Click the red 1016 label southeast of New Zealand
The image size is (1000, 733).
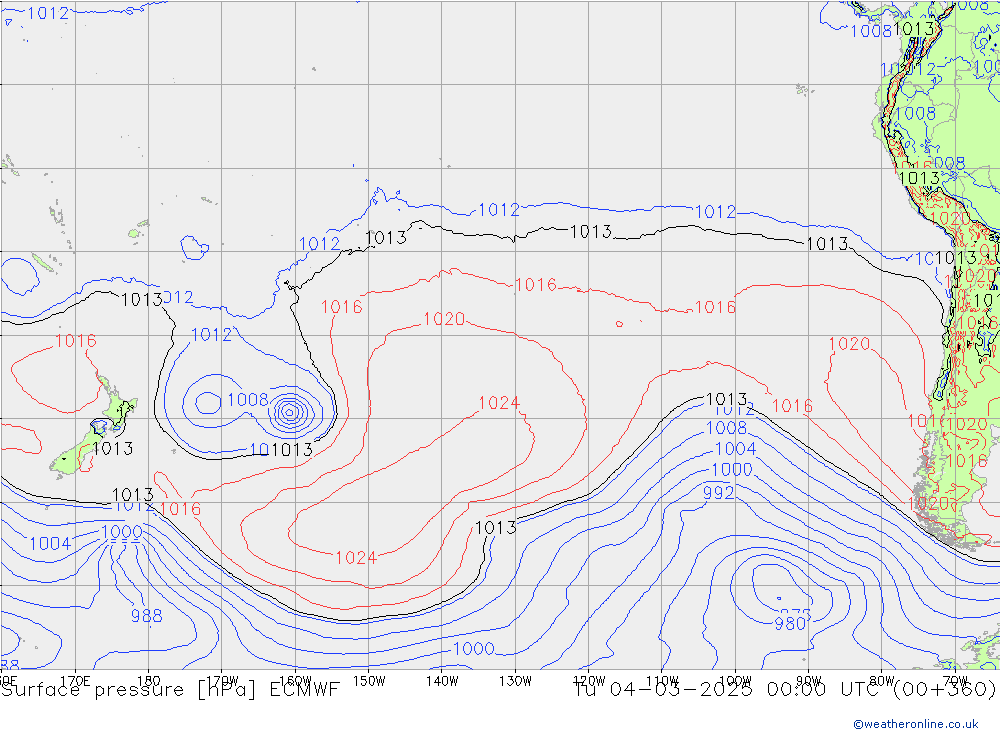click(180, 509)
